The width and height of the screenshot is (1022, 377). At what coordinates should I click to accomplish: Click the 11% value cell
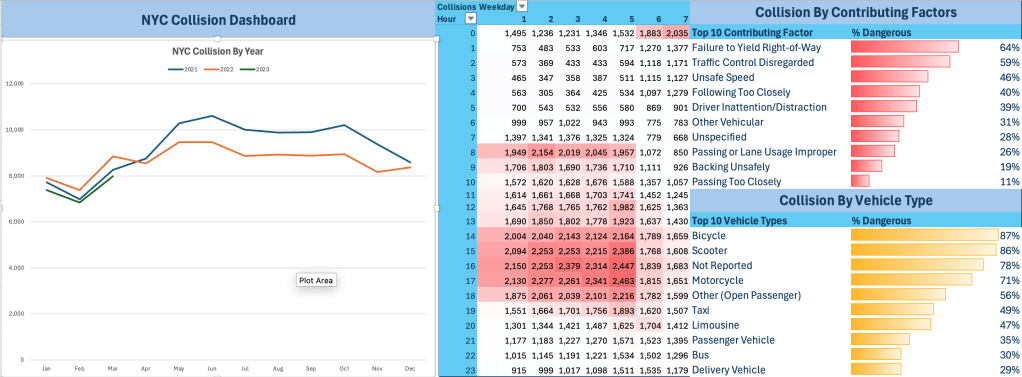(x=1010, y=182)
